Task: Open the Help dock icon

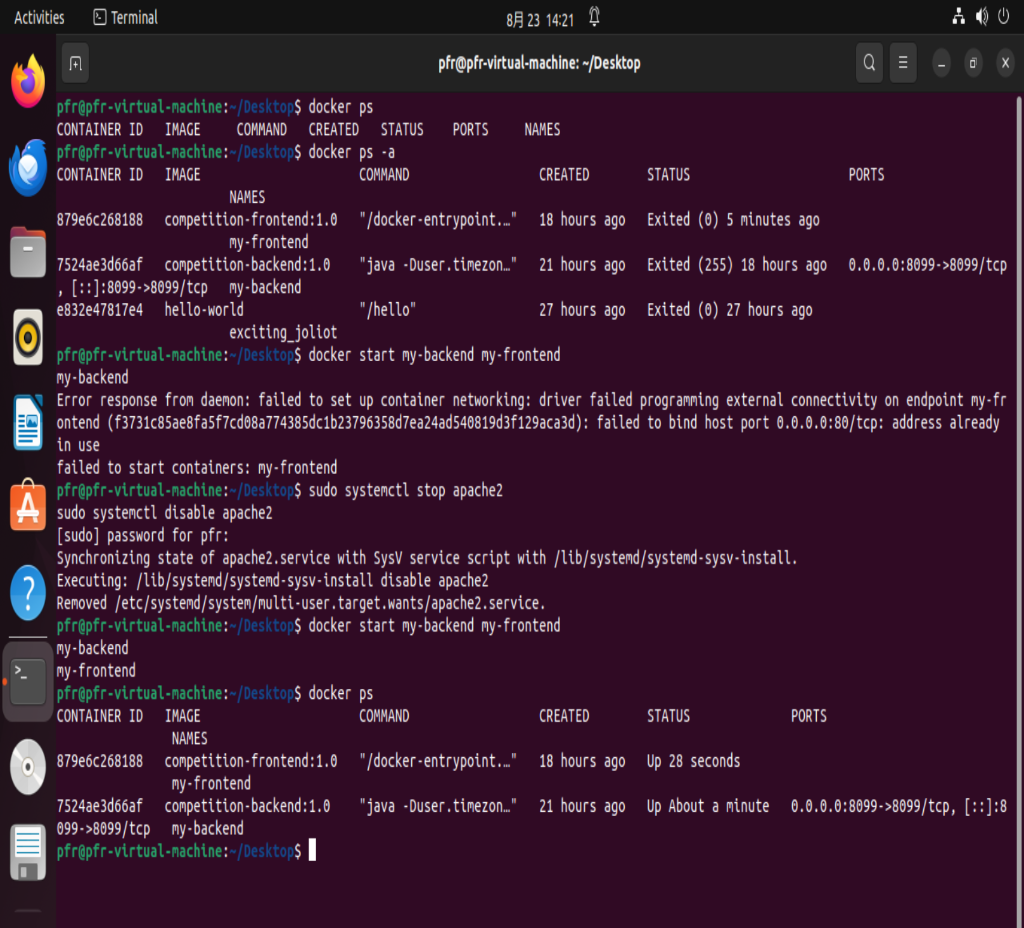Action: click(x=28, y=593)
